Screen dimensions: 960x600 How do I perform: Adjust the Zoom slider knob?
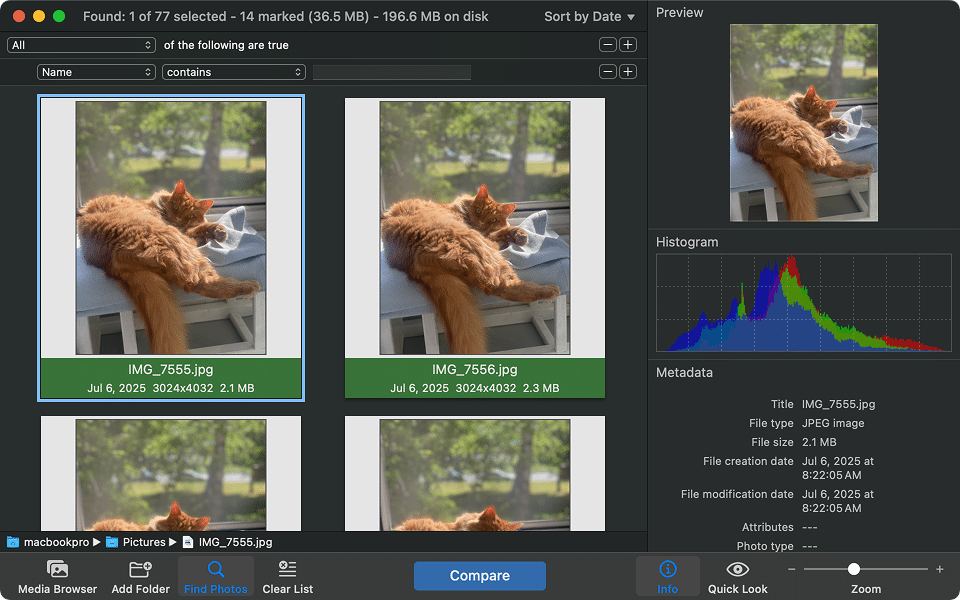(x=853, y=569)
